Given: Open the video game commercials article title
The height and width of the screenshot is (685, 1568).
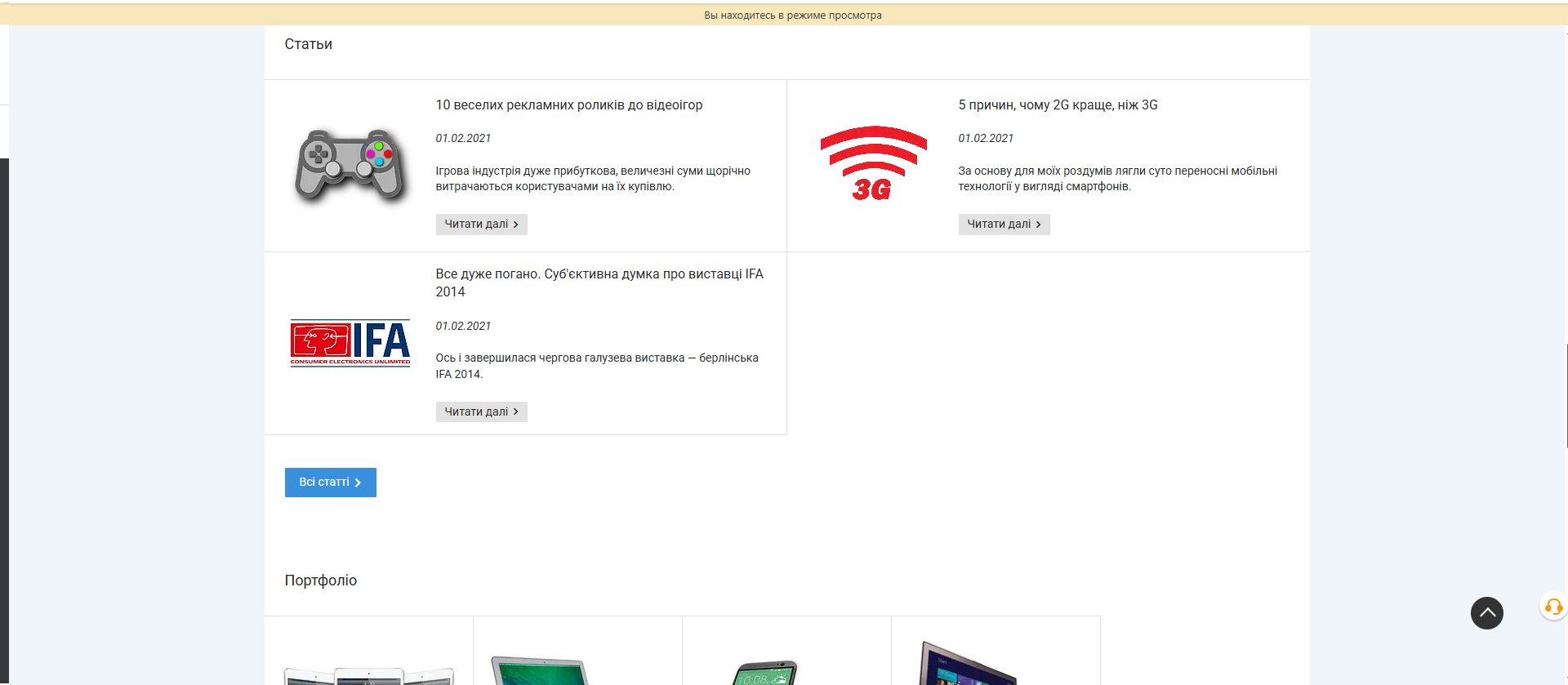Looking at the screenshot, I should click(568, 105).
